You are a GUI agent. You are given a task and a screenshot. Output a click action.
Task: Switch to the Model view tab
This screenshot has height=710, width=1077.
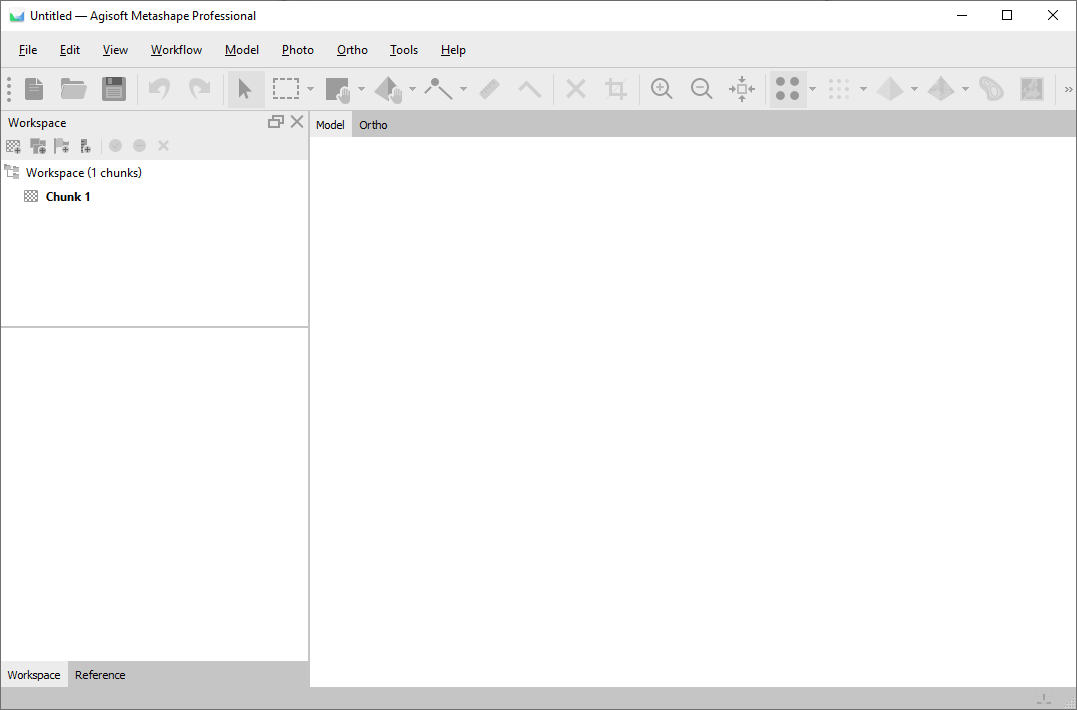point(330,125)
